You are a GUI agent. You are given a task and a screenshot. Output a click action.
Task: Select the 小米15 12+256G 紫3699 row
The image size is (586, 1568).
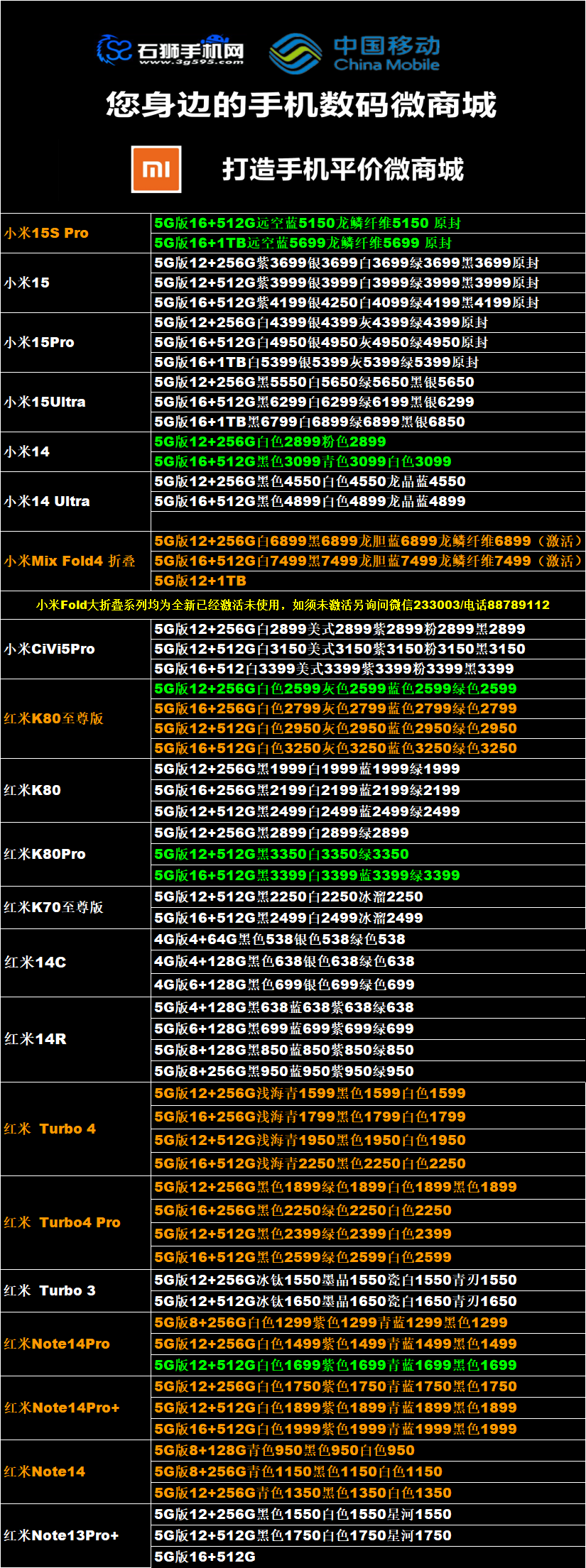tap(369, 263)
